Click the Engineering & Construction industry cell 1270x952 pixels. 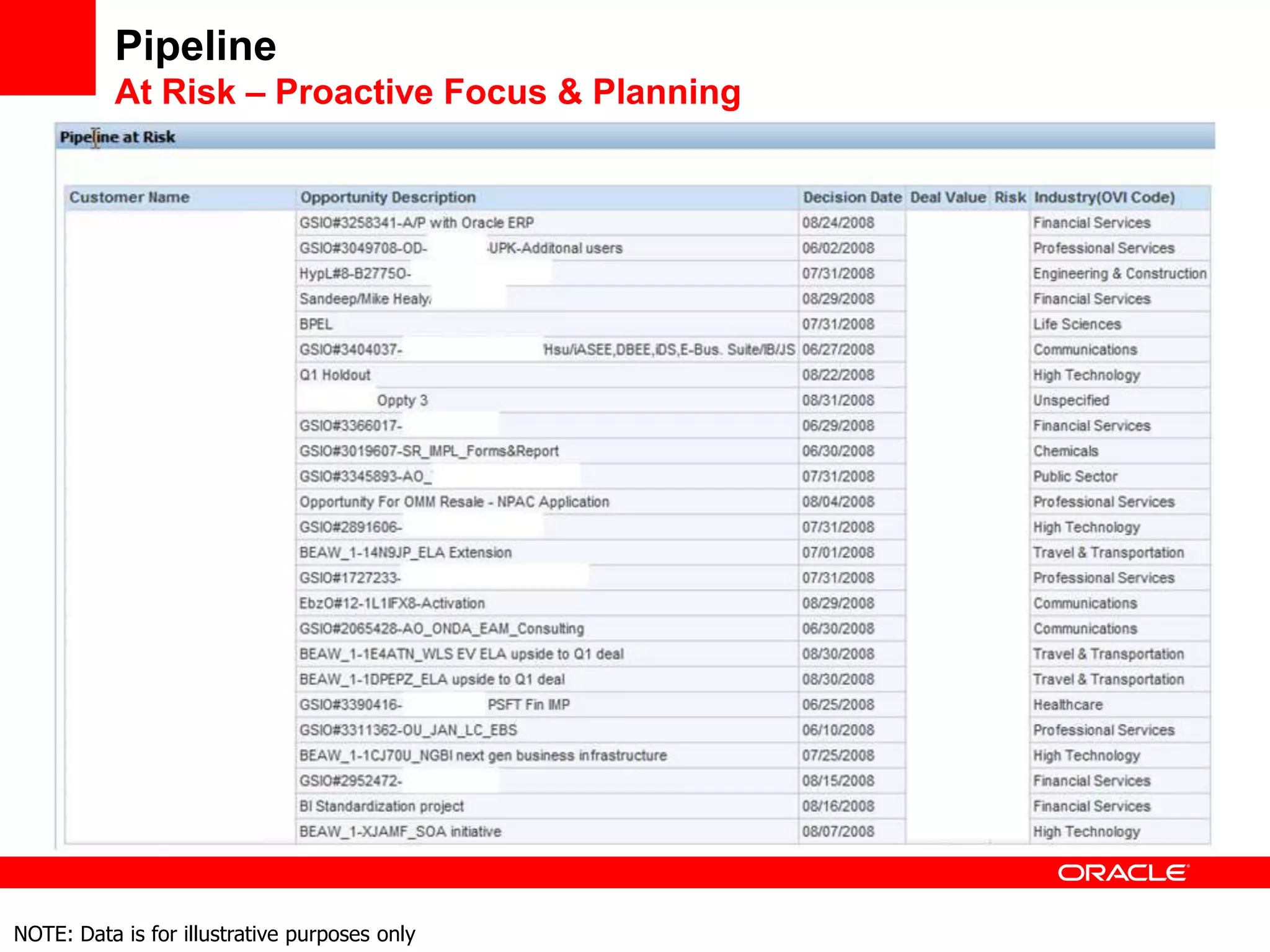1120,274
